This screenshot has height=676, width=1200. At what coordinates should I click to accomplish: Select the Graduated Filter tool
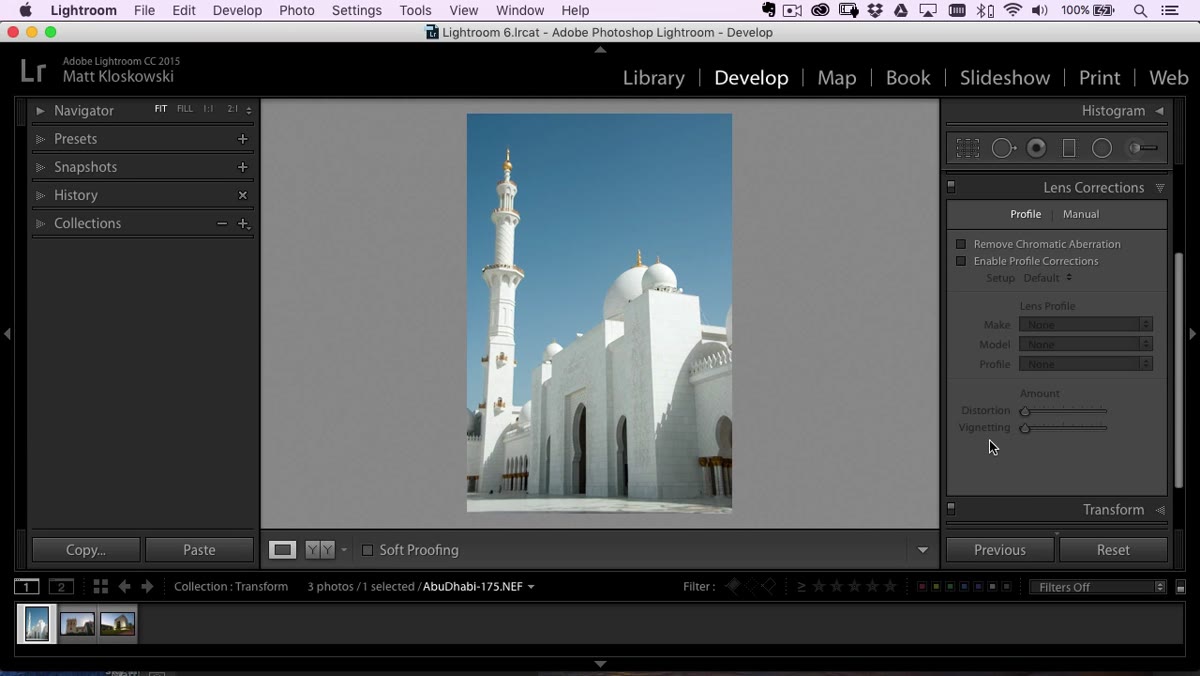coord(1069,148)
